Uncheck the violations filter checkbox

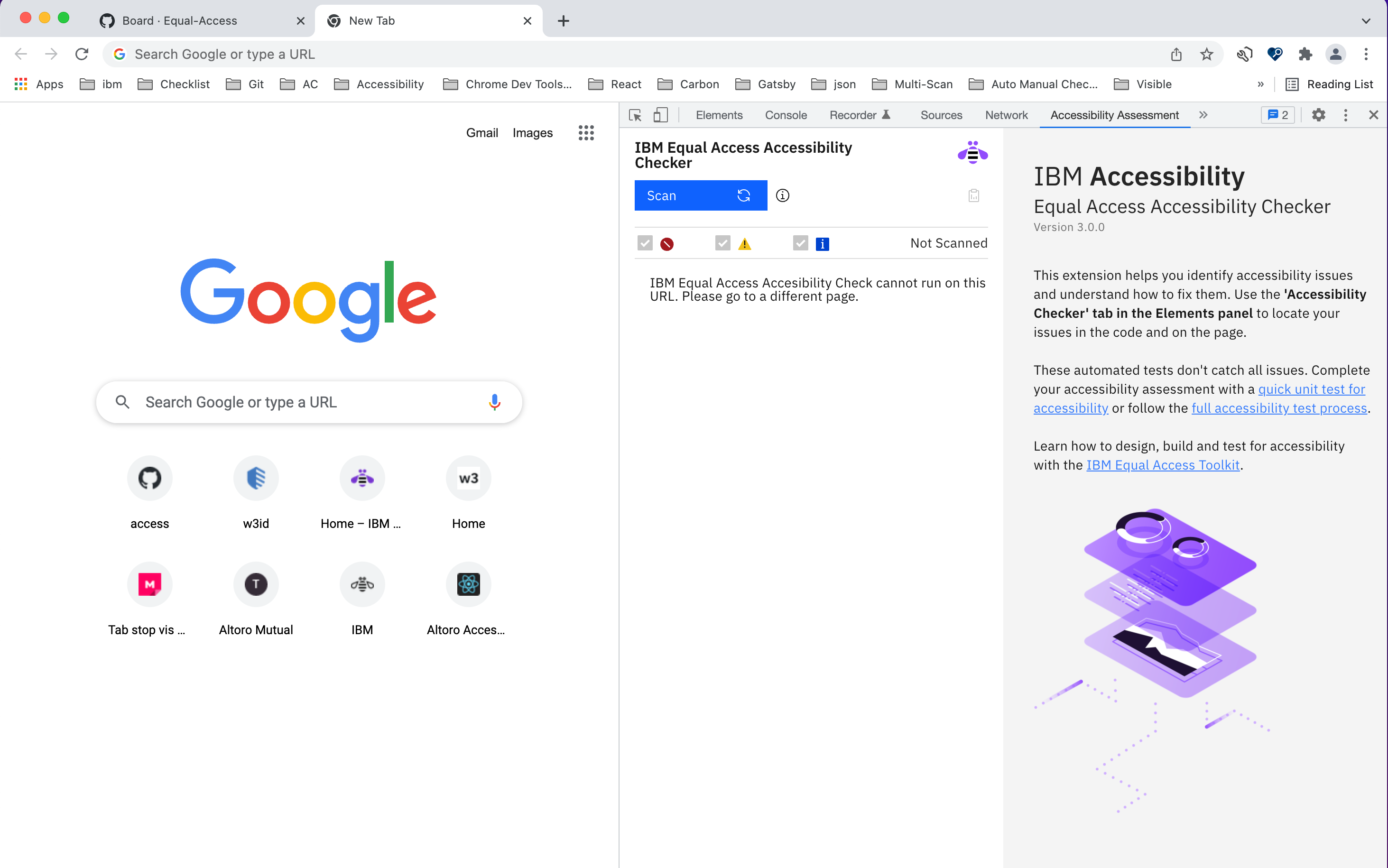(x=645, y=243)
